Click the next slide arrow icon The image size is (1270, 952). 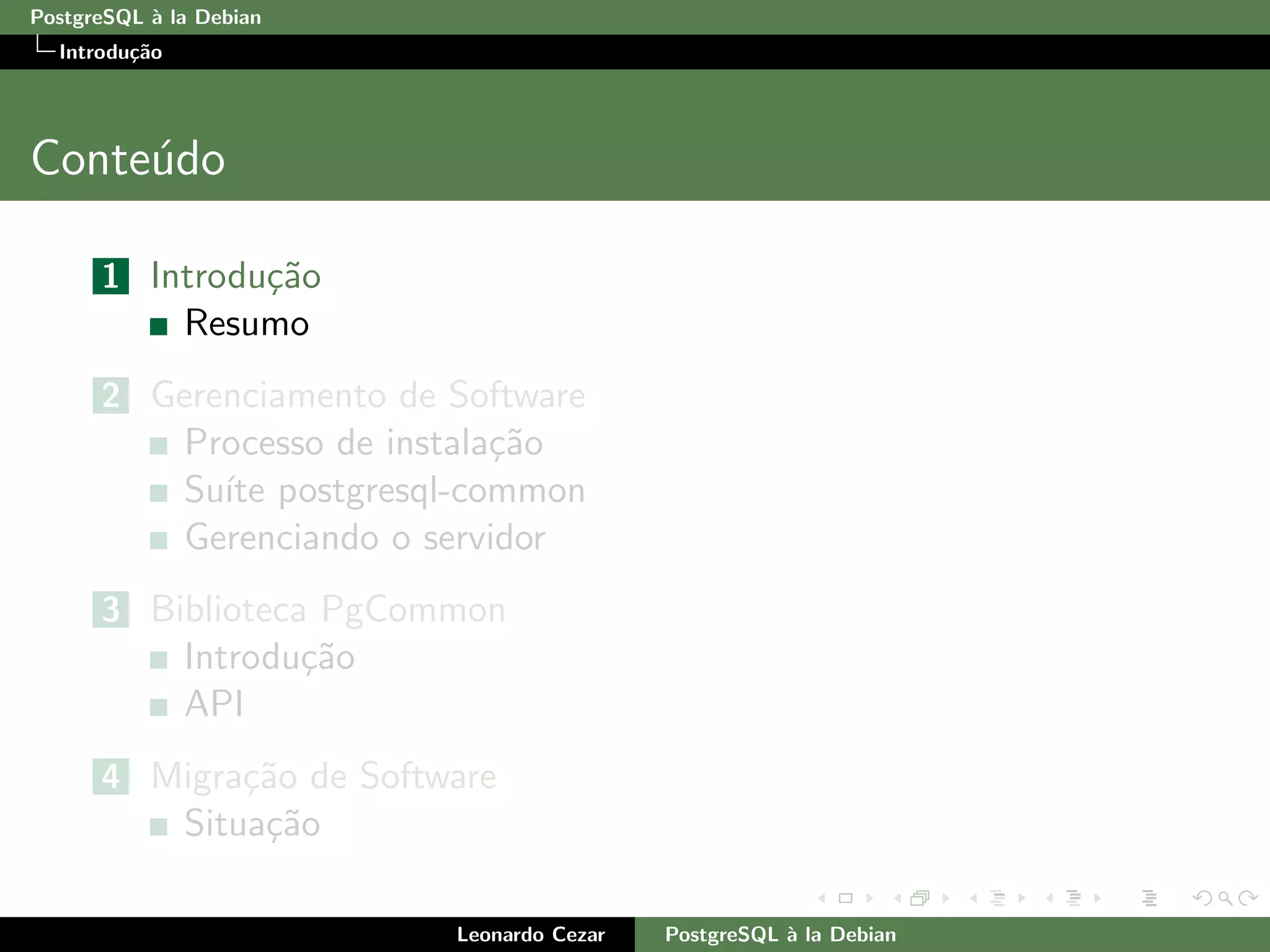click(x=869, y=898)
